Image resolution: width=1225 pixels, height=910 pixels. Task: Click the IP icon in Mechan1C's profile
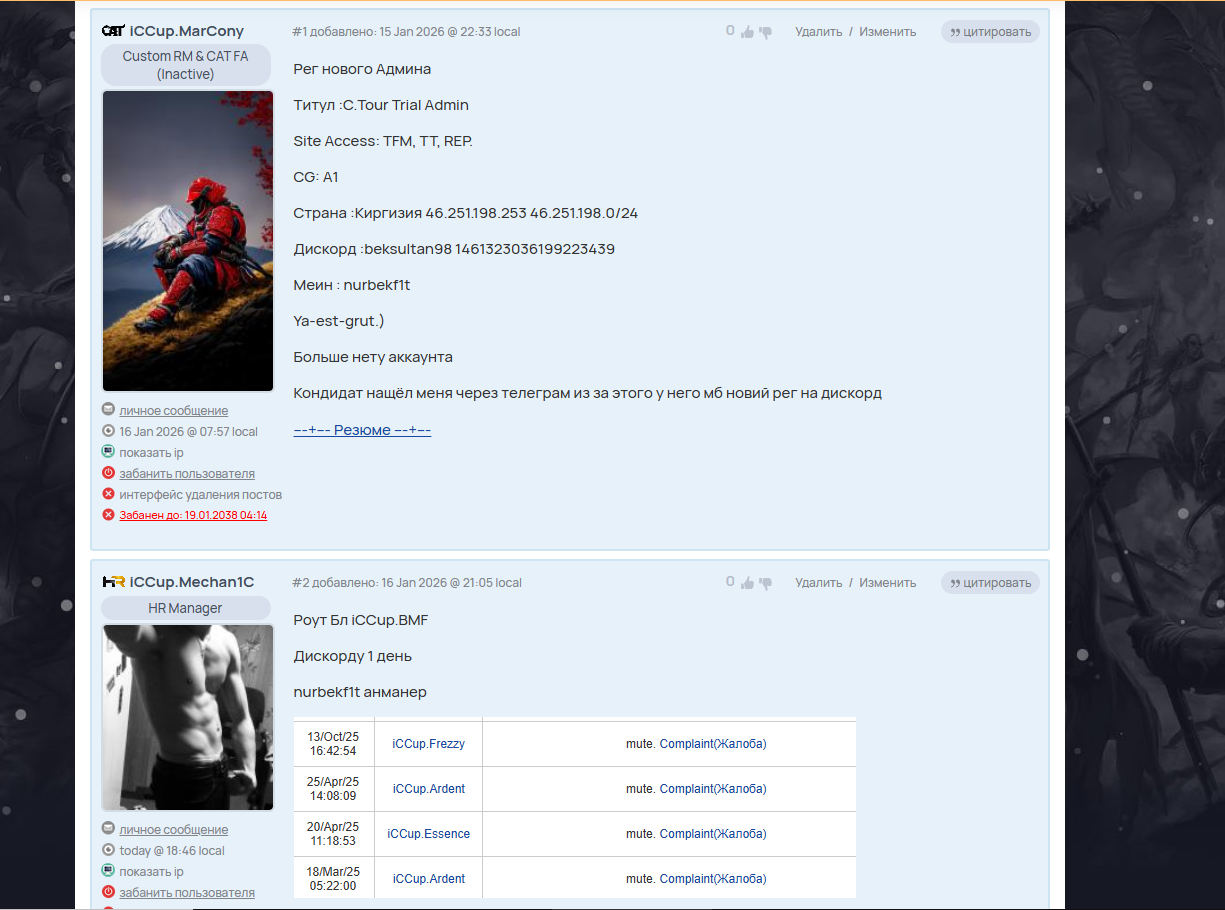pyautogui.click(x=108, y=871)
